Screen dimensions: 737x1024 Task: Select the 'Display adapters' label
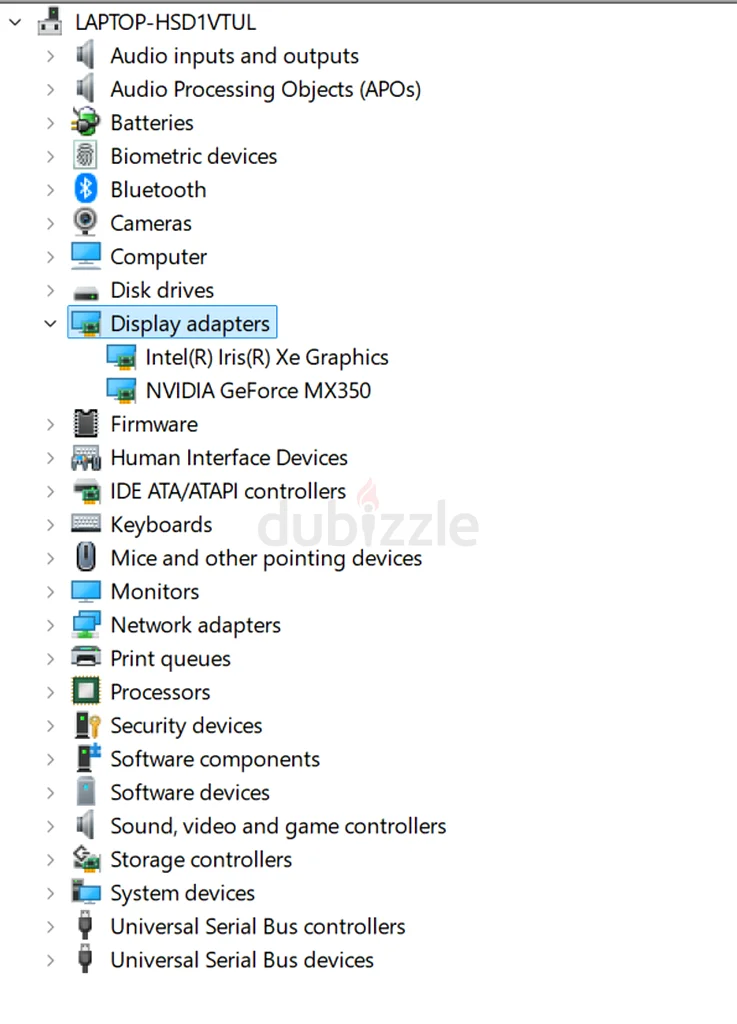click(x=190, y=324)
